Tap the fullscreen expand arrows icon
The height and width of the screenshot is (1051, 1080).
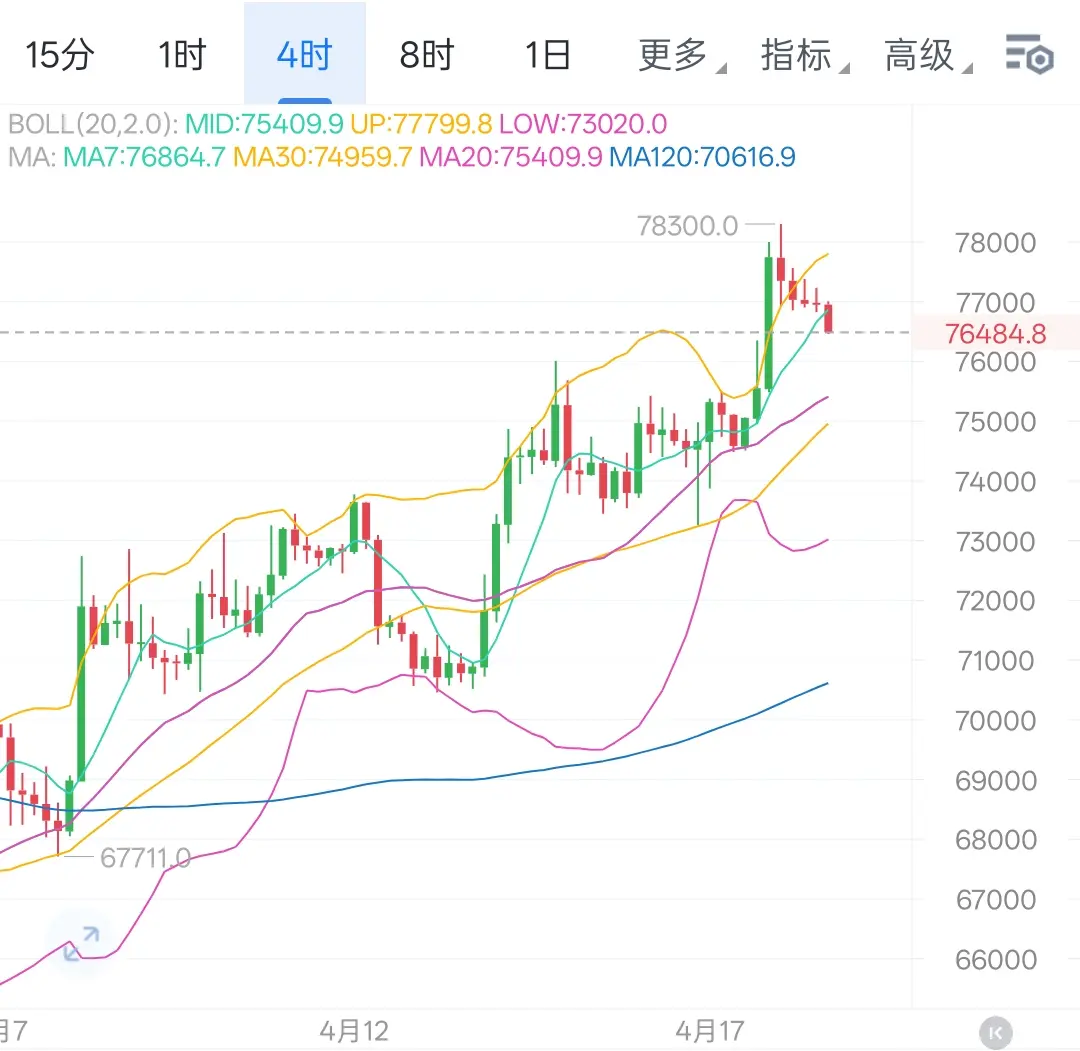pyautogui.click(x=81, y=943)
